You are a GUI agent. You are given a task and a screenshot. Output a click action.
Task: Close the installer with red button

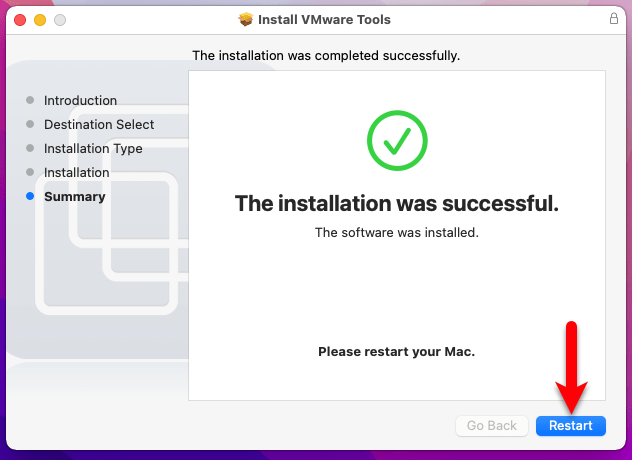[x=20, y=20]
